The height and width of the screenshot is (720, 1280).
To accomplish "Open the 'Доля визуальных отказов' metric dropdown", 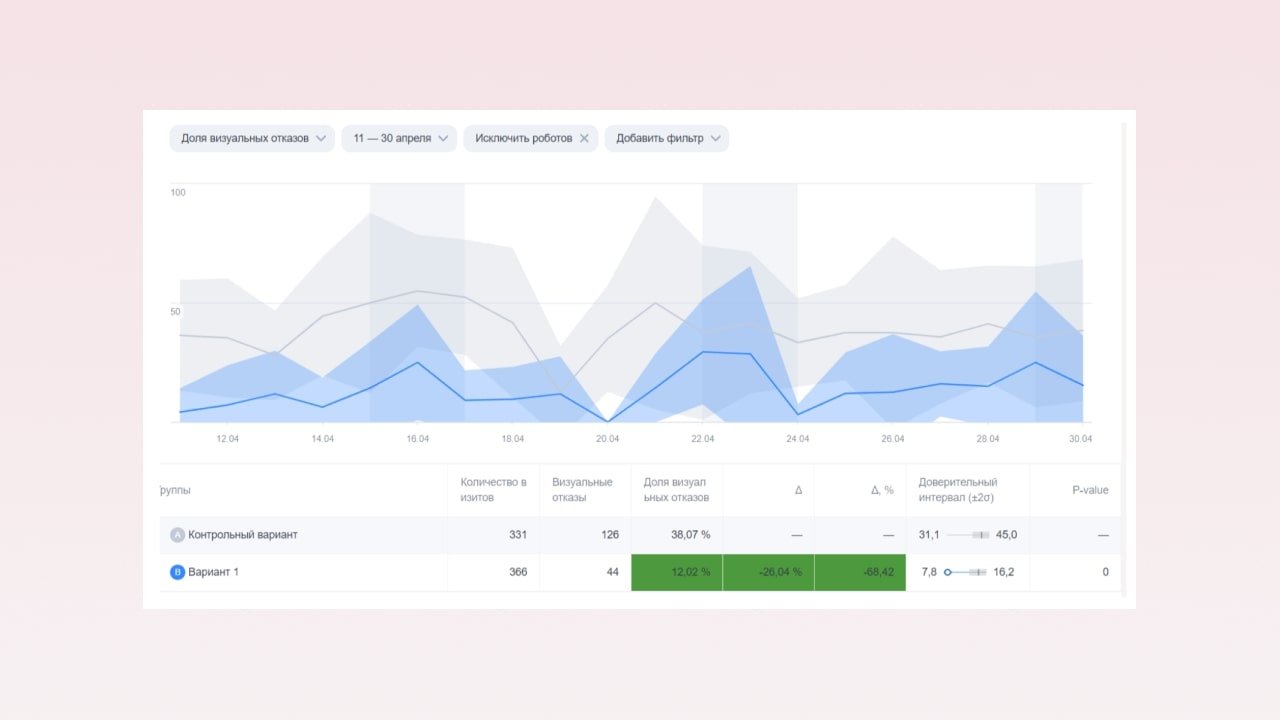I will (252, 139).
